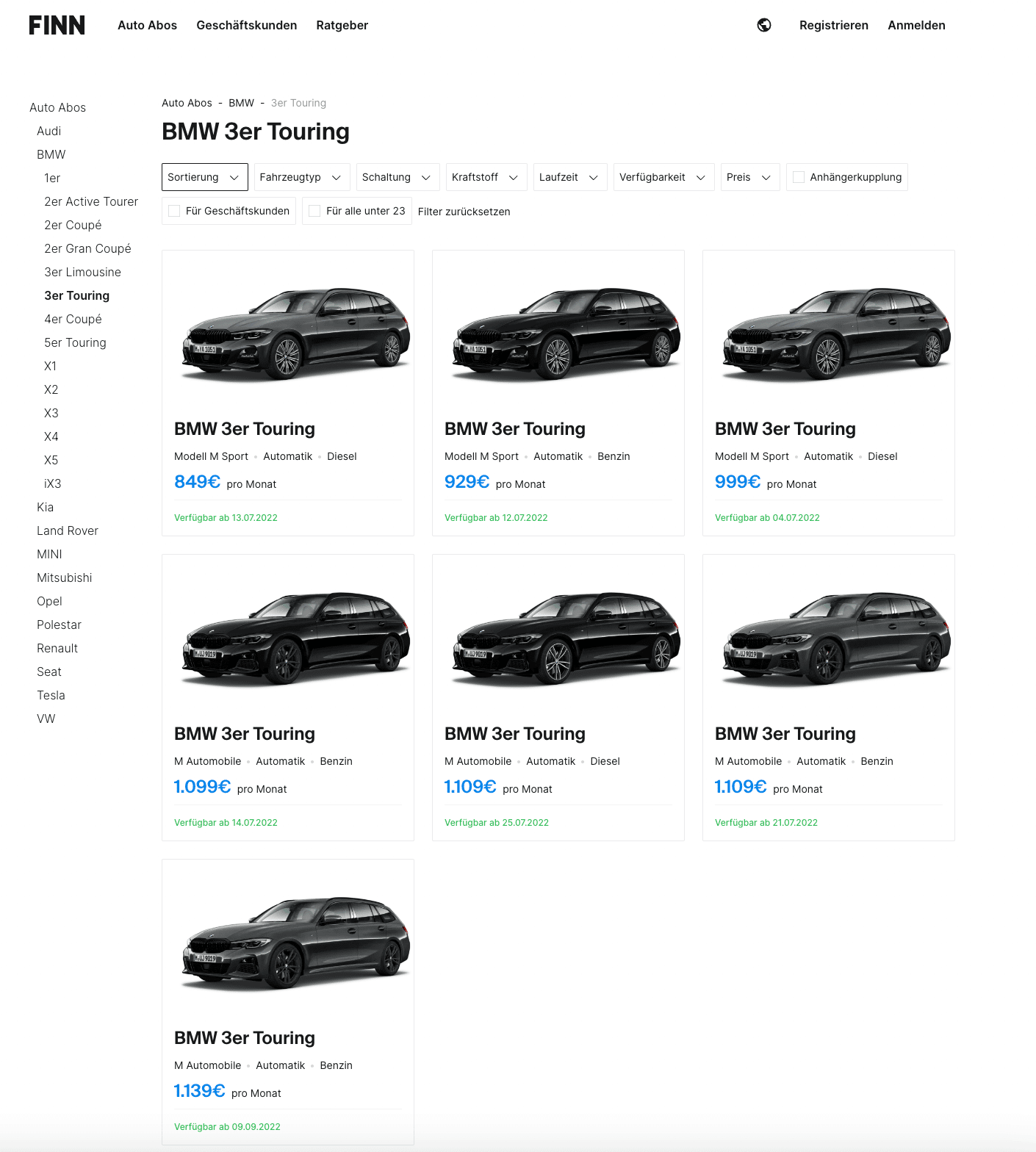Open the Auto Abos menu
Image resolution: width=1036 pixels, height=1152 pixels.
[x=147, y=25]
